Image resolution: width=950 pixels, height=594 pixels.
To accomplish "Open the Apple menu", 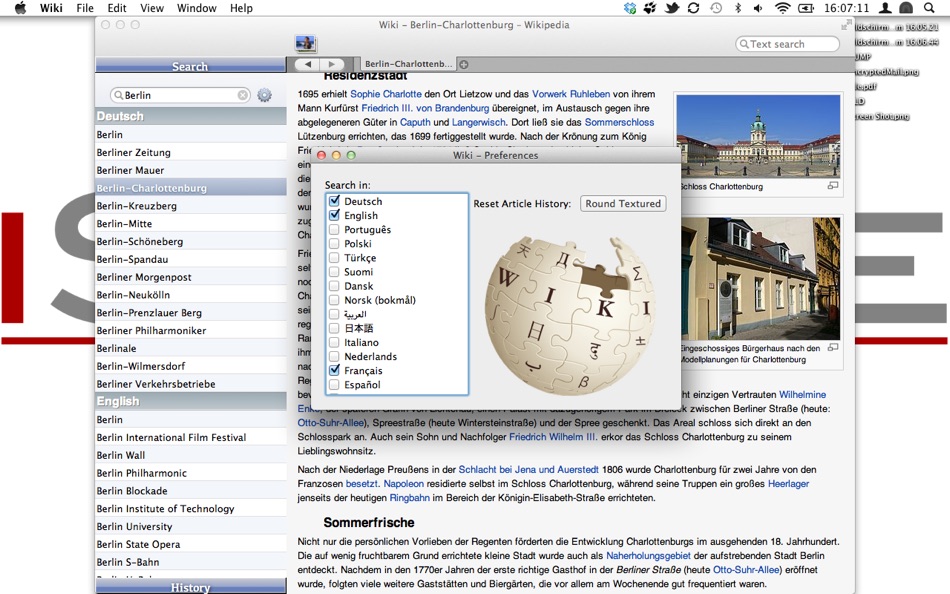I will [20, 8].
